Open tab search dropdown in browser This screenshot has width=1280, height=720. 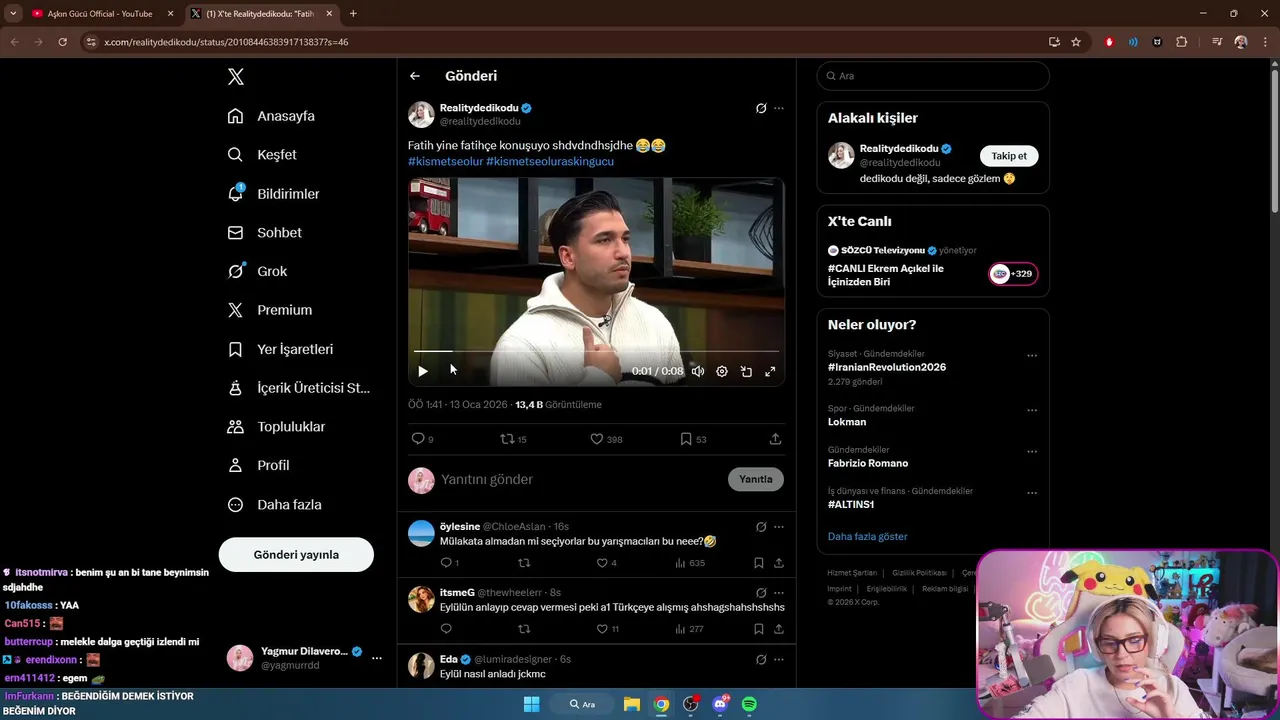pos(13,14)
